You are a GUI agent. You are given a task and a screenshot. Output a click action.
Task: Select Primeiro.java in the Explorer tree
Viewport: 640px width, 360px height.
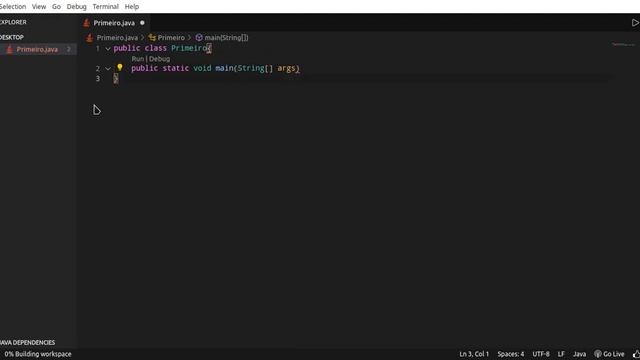click(37, 49)
